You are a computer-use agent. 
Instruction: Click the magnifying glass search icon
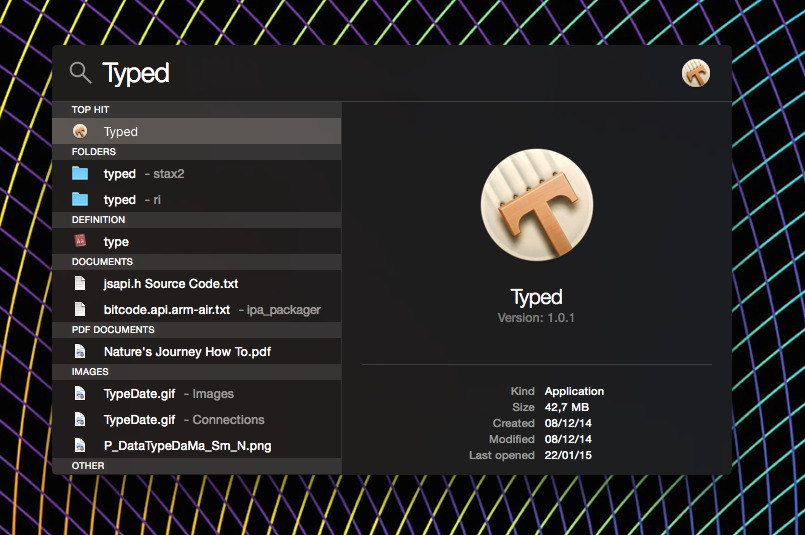80,73
